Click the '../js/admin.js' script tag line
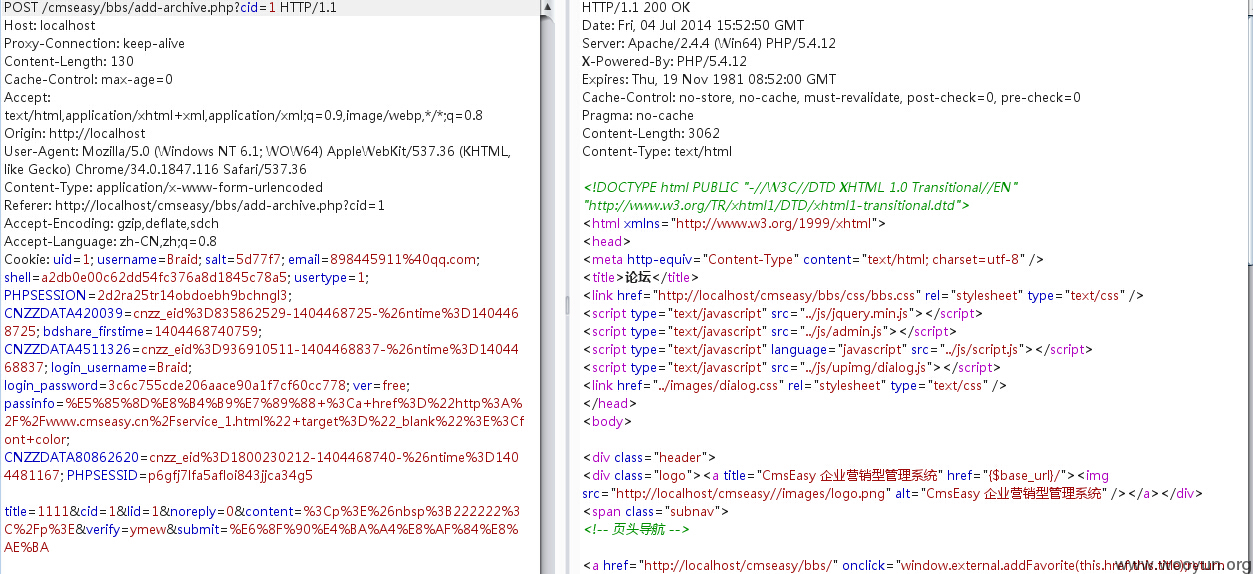 click(x=769, y=331)
